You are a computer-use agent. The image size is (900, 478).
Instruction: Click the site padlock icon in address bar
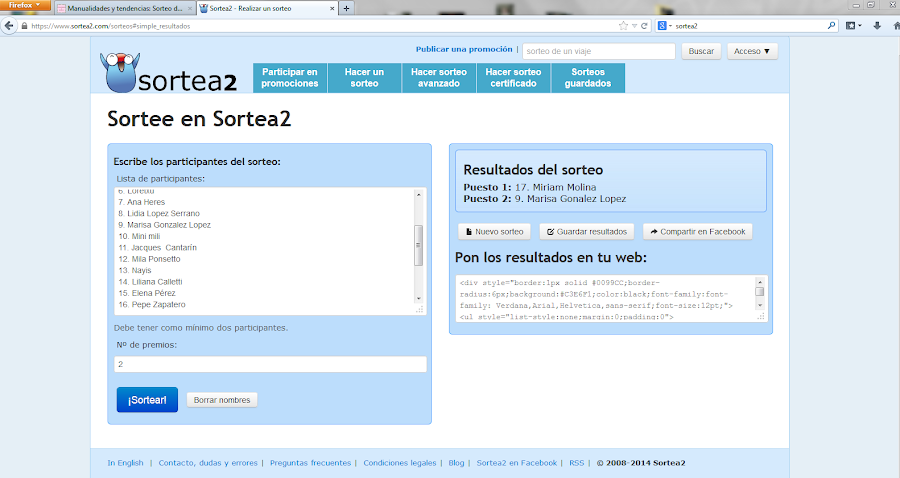coord(24,26)
